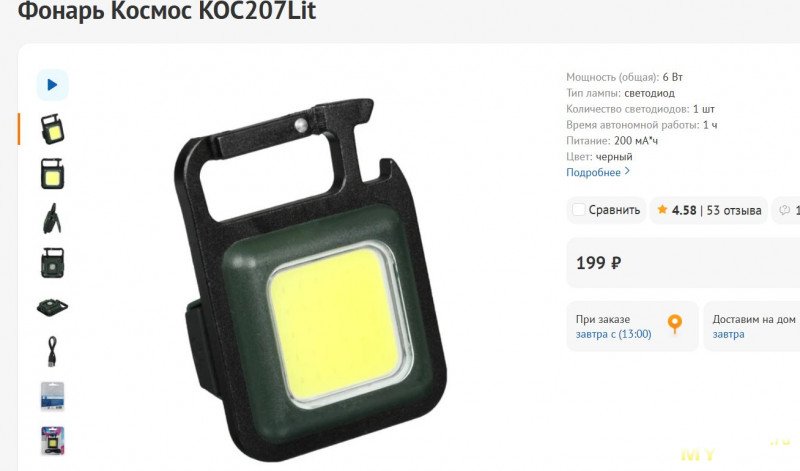This screenshot has height=471, width=800.
Task: Select the flat-lying flashlight thumbnail
Action: (x=52, y=307)
